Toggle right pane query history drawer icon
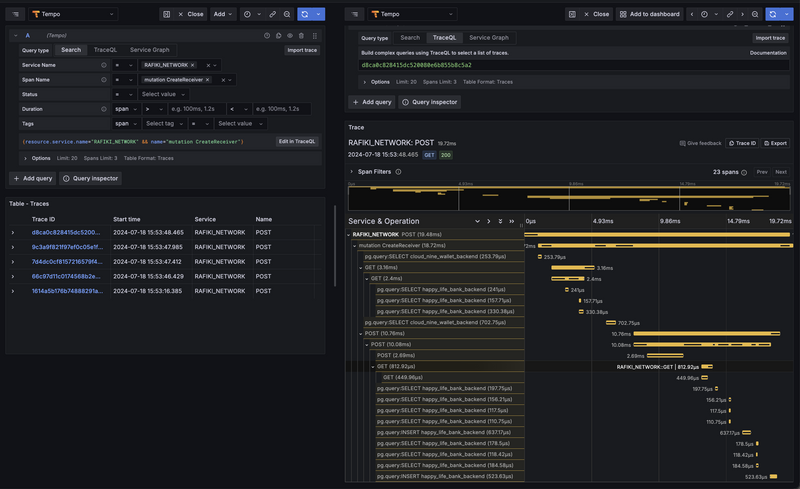 tap(355, 14)
